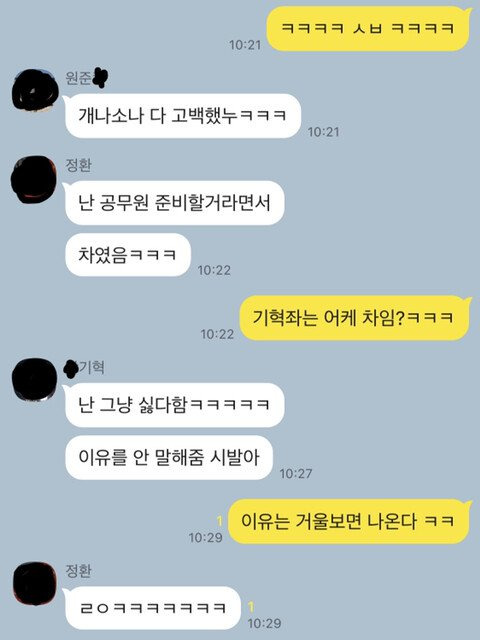
Task: Tap the sender name 정환 at bottom
Action: click(78, 571)
